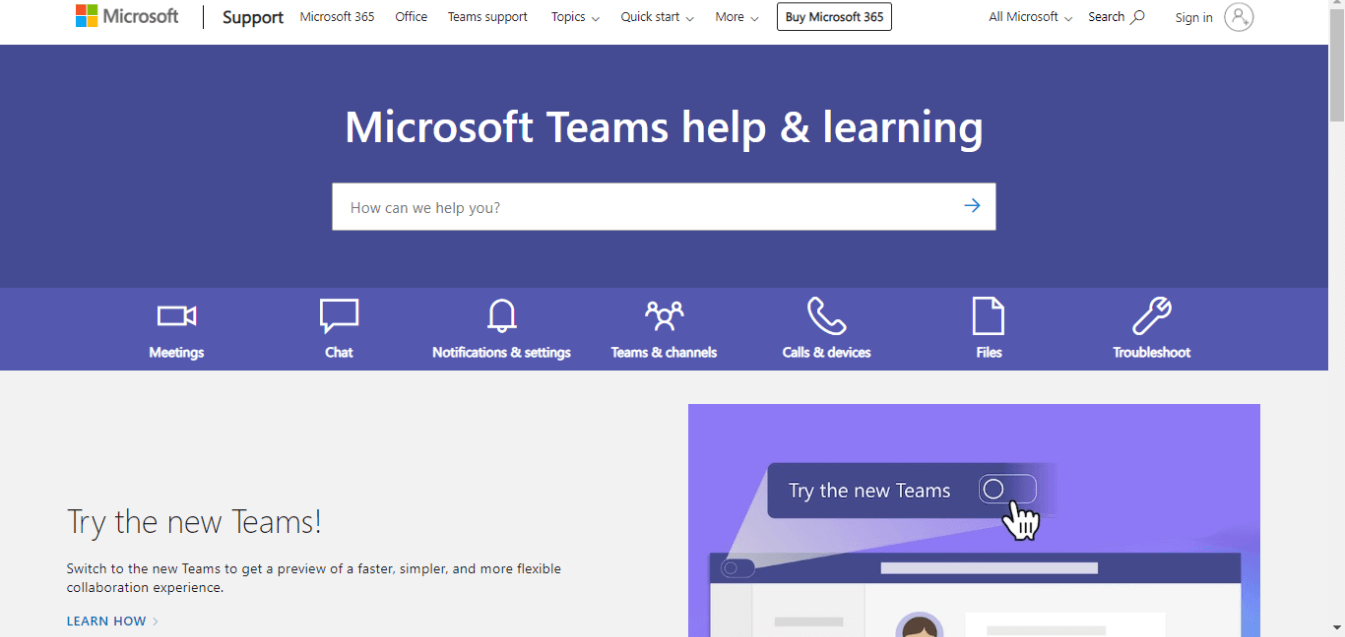Open Teams support nav item
Viewport: 1345px width, 637px height.
[488, 17]
